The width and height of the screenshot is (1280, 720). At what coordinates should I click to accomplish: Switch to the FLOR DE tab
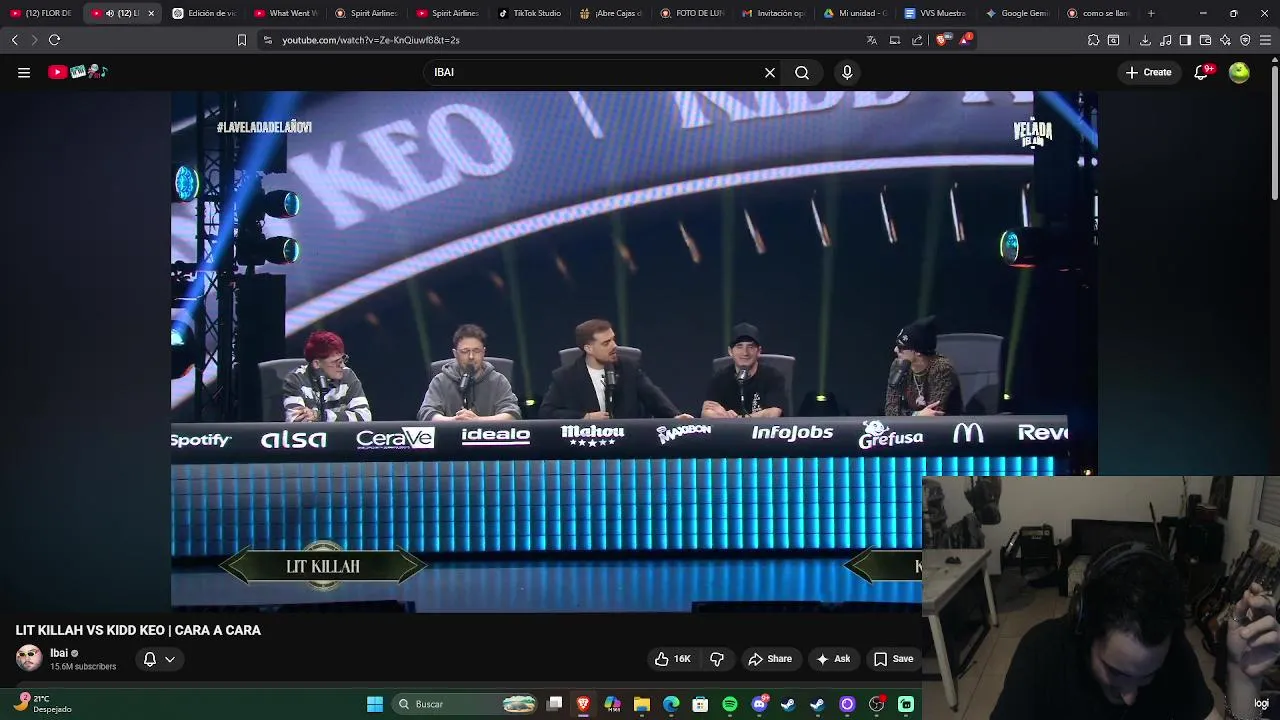[x=41, y=13]
